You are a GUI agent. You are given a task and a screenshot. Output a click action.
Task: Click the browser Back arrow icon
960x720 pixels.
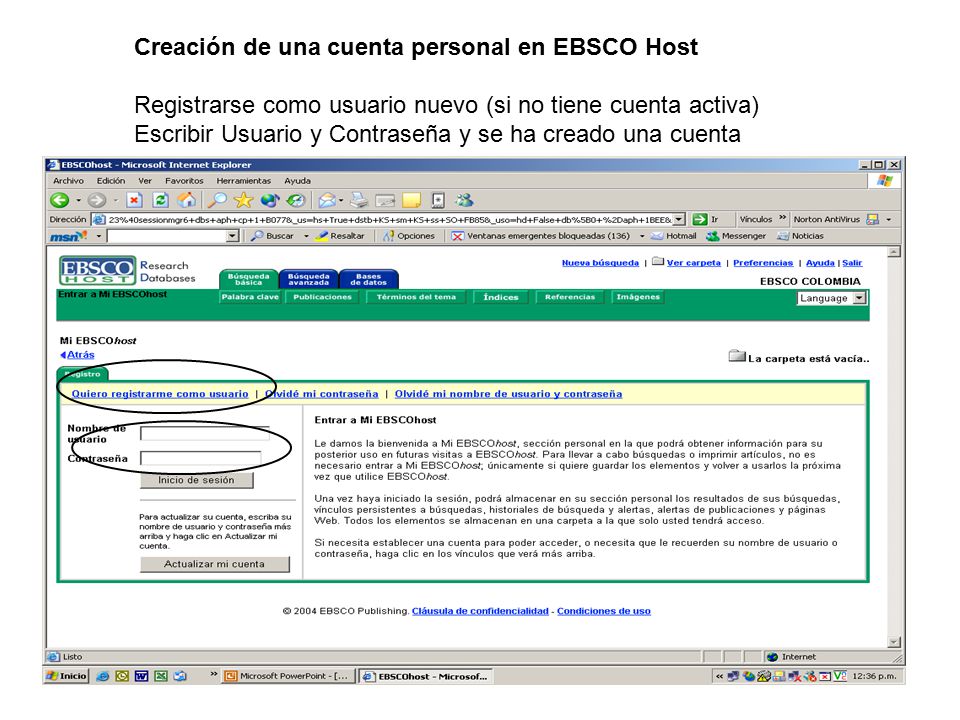tap(59, 200)
